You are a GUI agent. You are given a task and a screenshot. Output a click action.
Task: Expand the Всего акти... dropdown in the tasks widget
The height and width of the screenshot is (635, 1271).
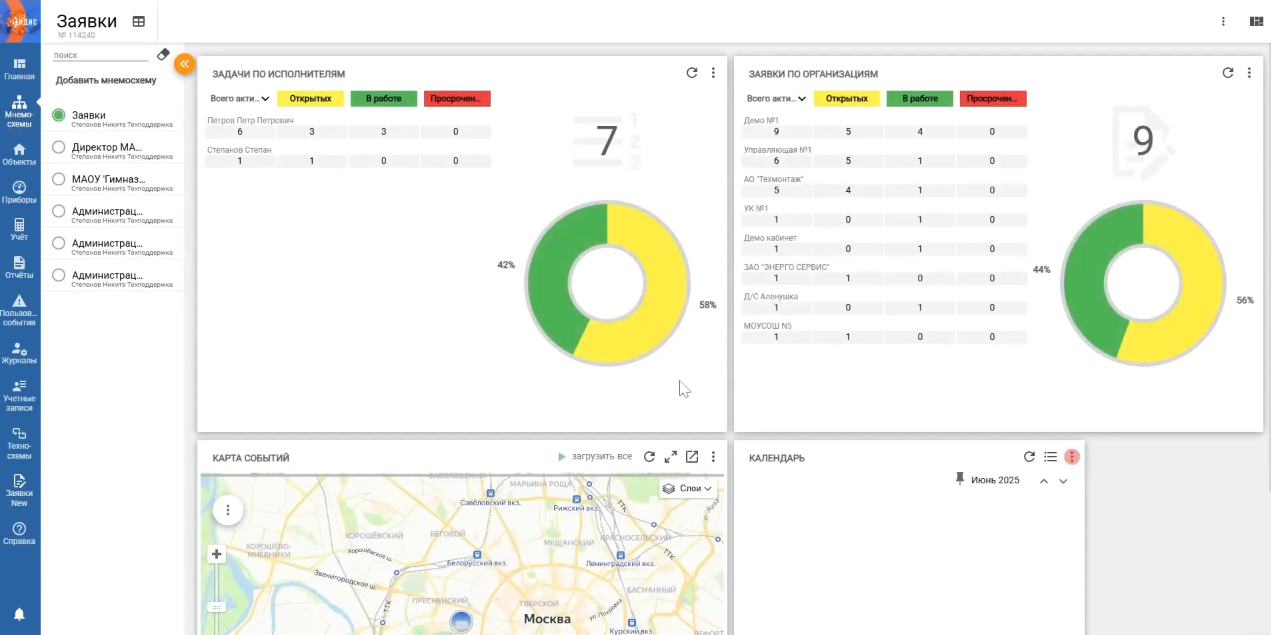[x=241, y=99]
